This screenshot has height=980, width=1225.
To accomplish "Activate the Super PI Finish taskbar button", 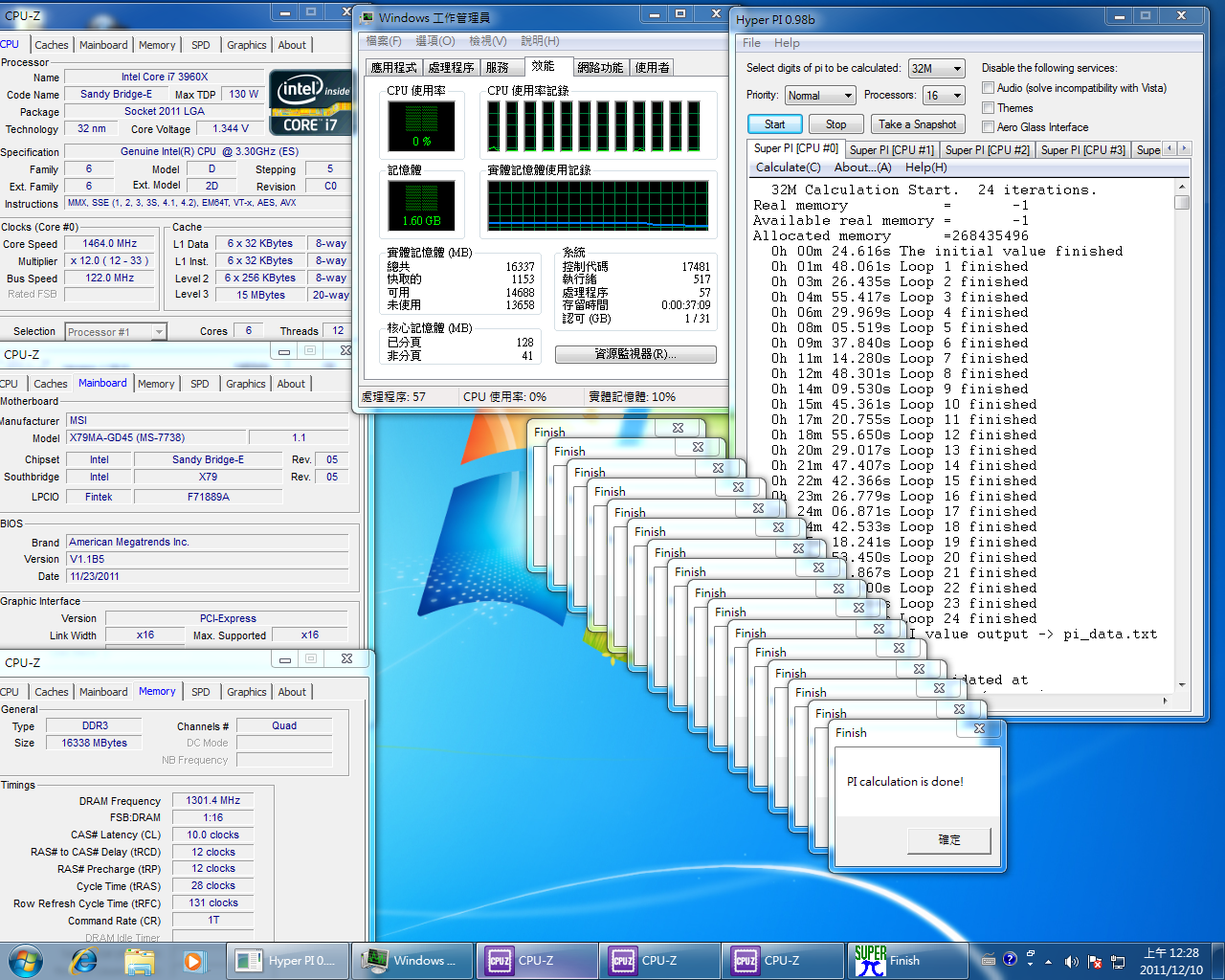I will point(909,961).
